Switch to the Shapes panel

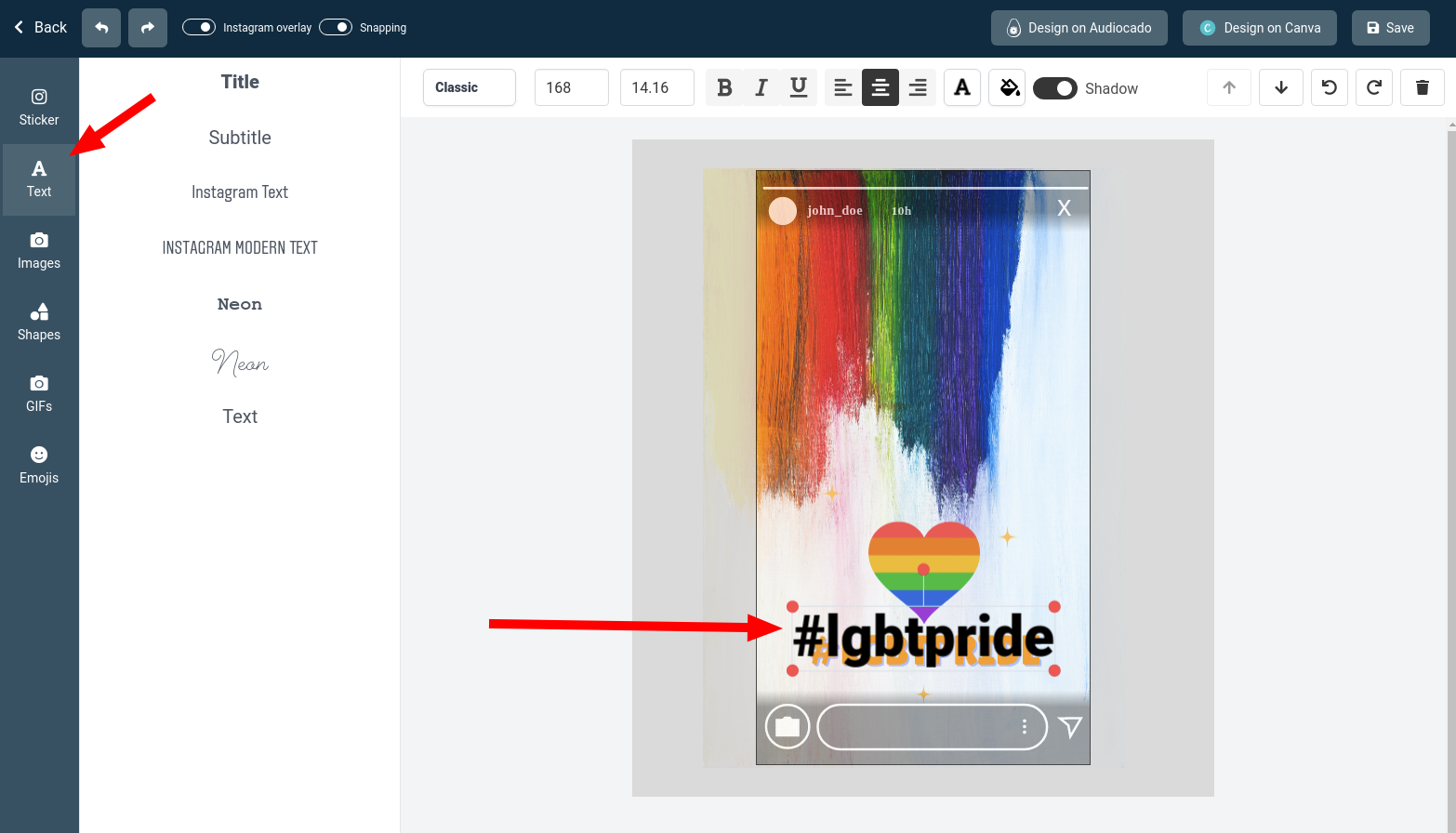point(39,323)
